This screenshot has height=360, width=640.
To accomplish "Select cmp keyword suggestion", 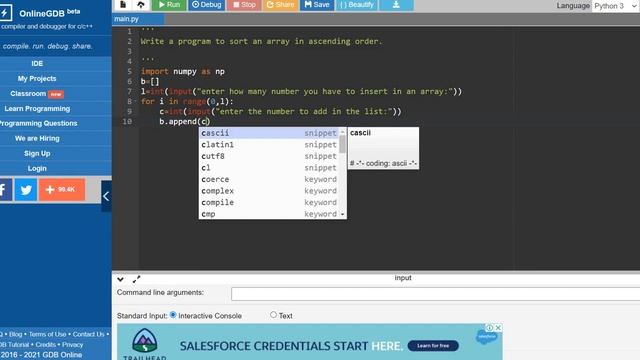I will (x=269, y=214).
